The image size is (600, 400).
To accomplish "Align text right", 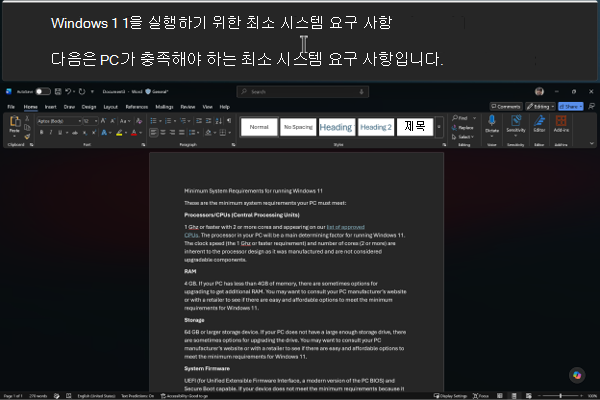I will click(172, 133).
